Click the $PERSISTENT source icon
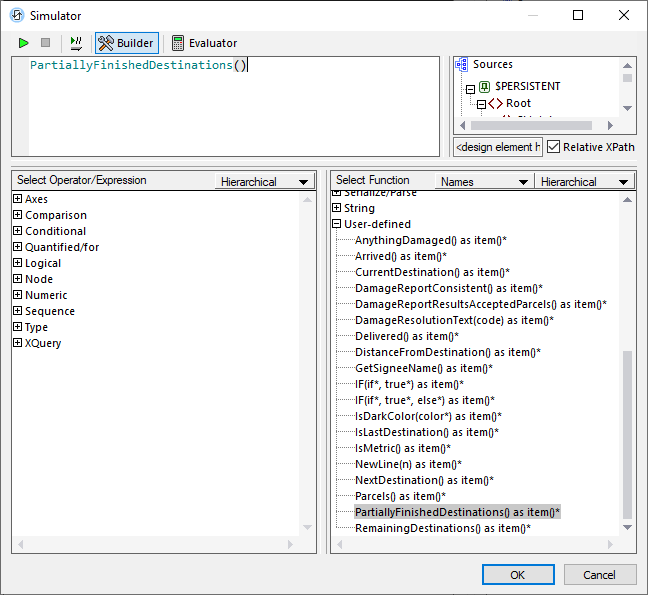The image size is (648, 595). pyautogui.click(x=485, y=86)
